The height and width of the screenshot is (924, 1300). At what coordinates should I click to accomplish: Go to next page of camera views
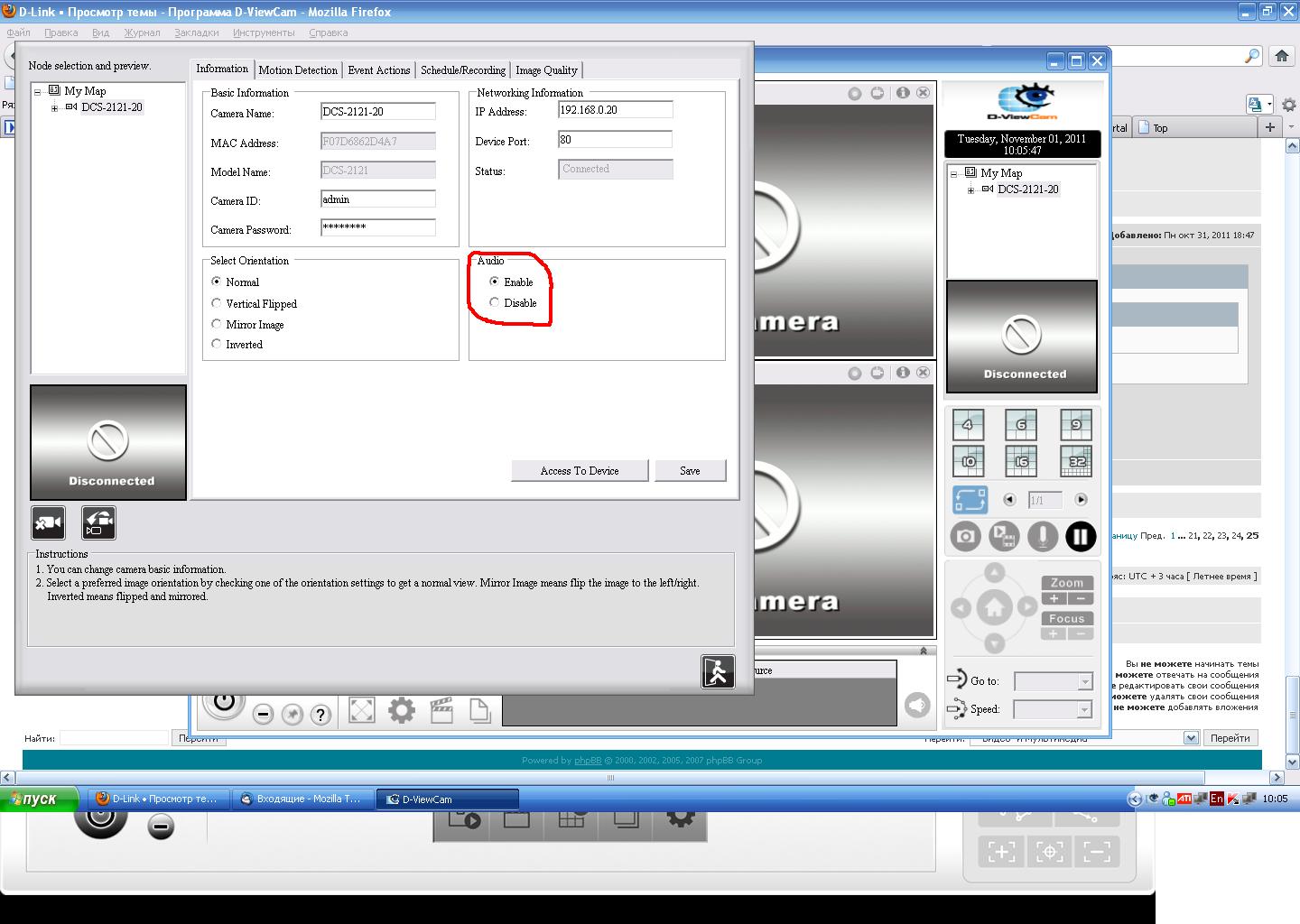pyautogui.click(x=1081, y=500)
